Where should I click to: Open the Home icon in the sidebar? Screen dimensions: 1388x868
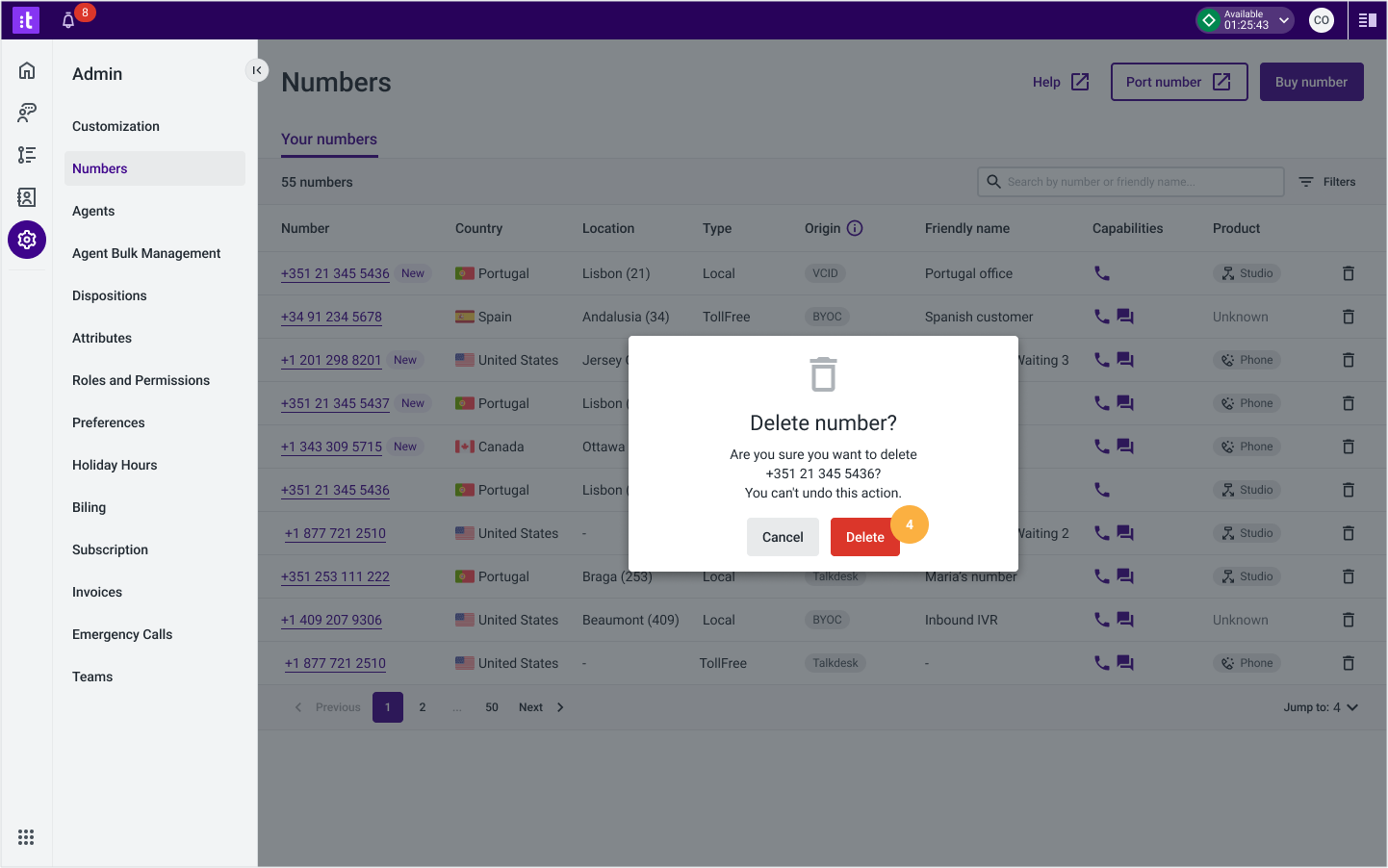coord(26,69)
